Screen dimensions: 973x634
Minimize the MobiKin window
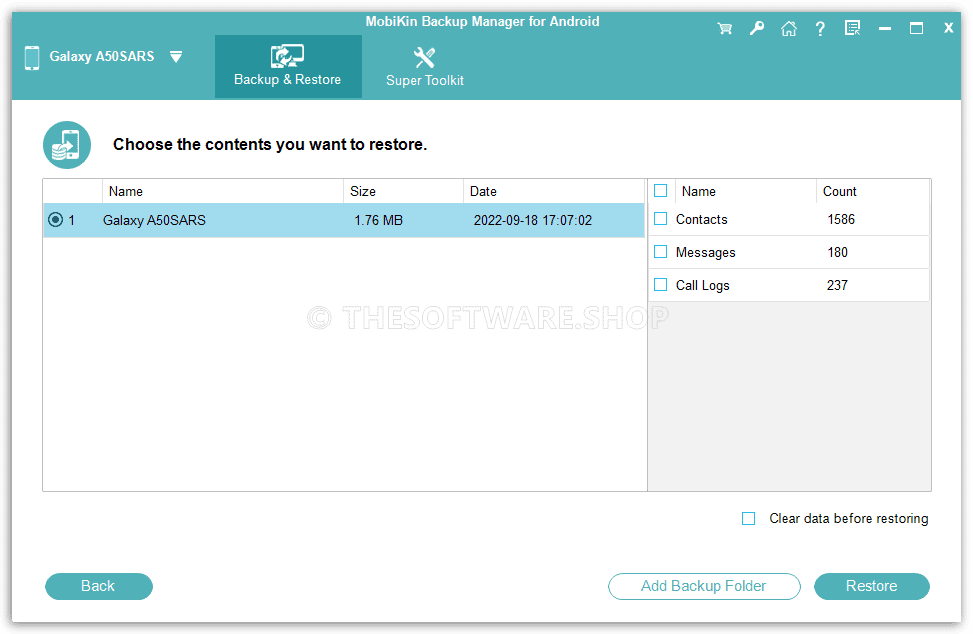click(x=885, y=29)
